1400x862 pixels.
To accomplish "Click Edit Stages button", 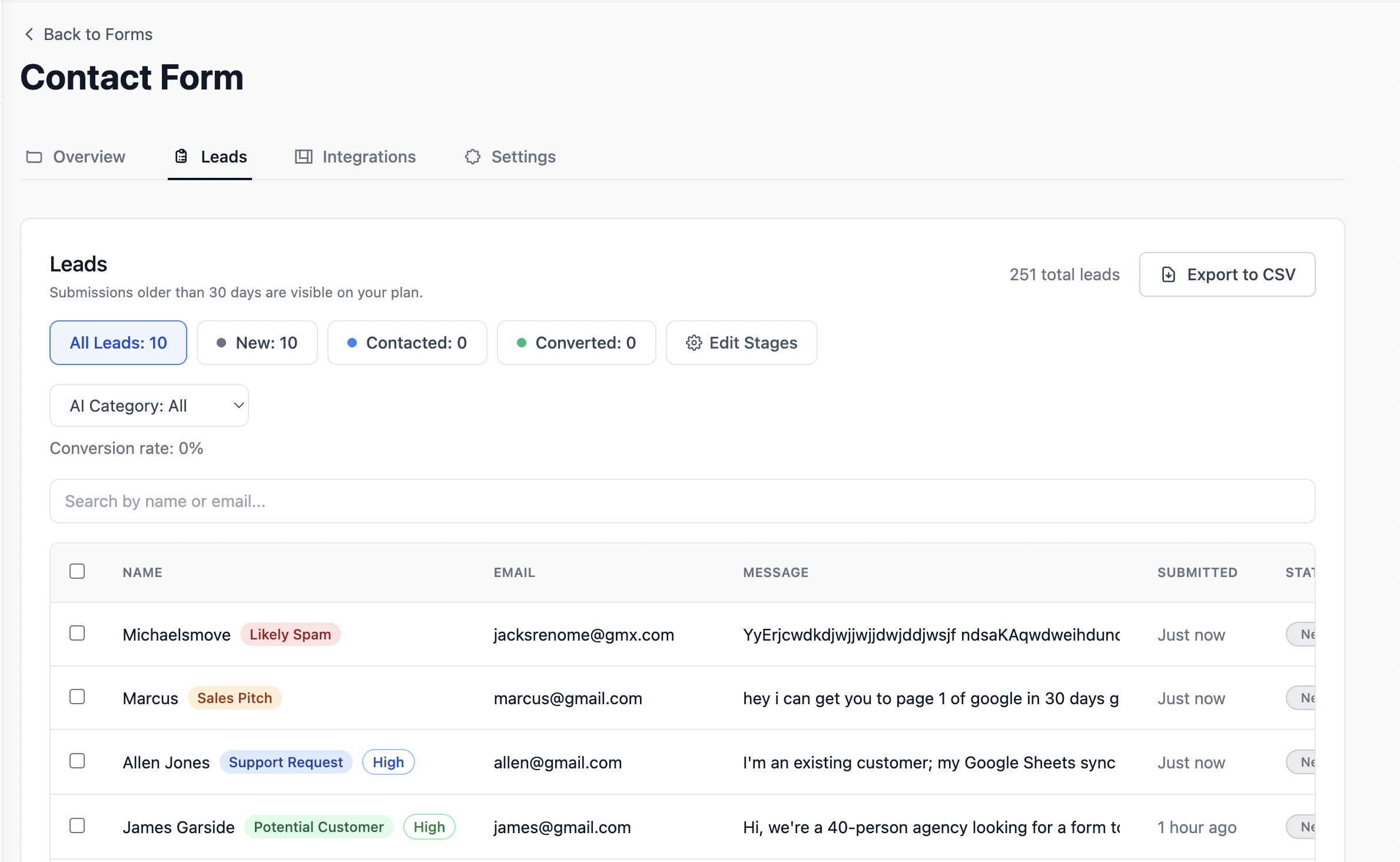I will coord(742,343).
